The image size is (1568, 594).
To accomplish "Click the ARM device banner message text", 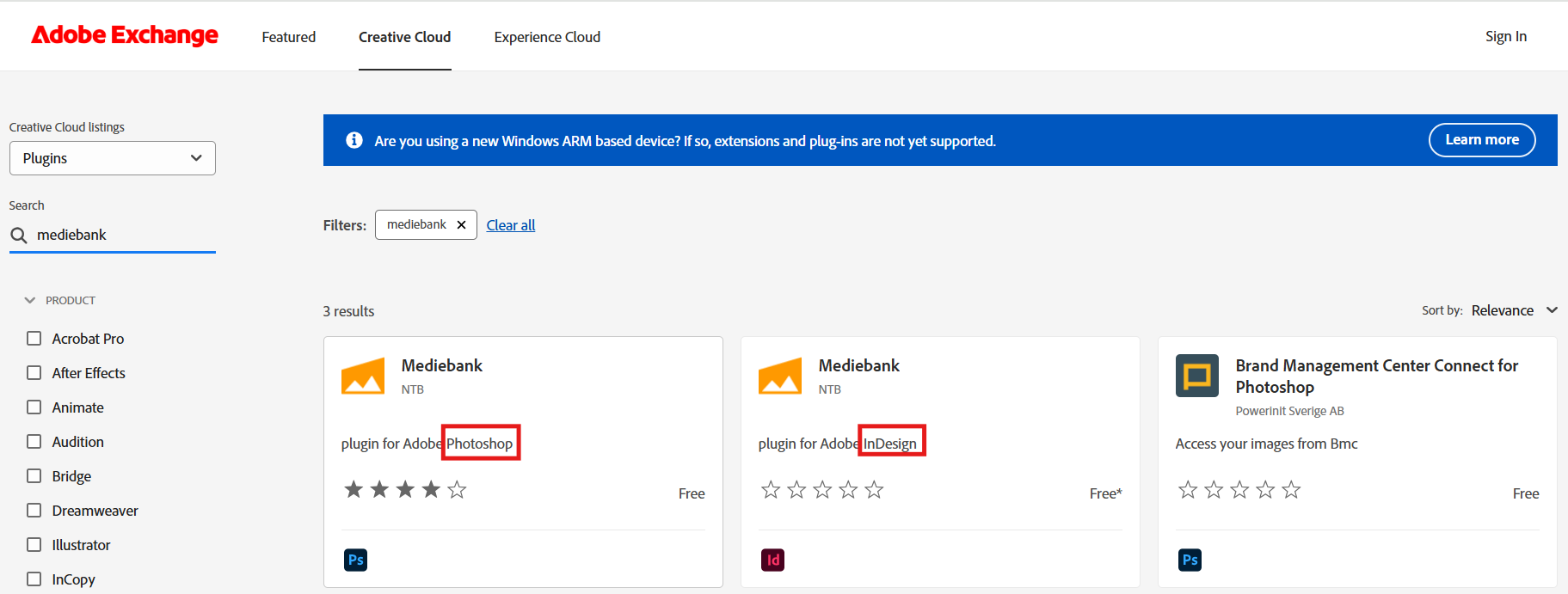I will click(685, 141).
